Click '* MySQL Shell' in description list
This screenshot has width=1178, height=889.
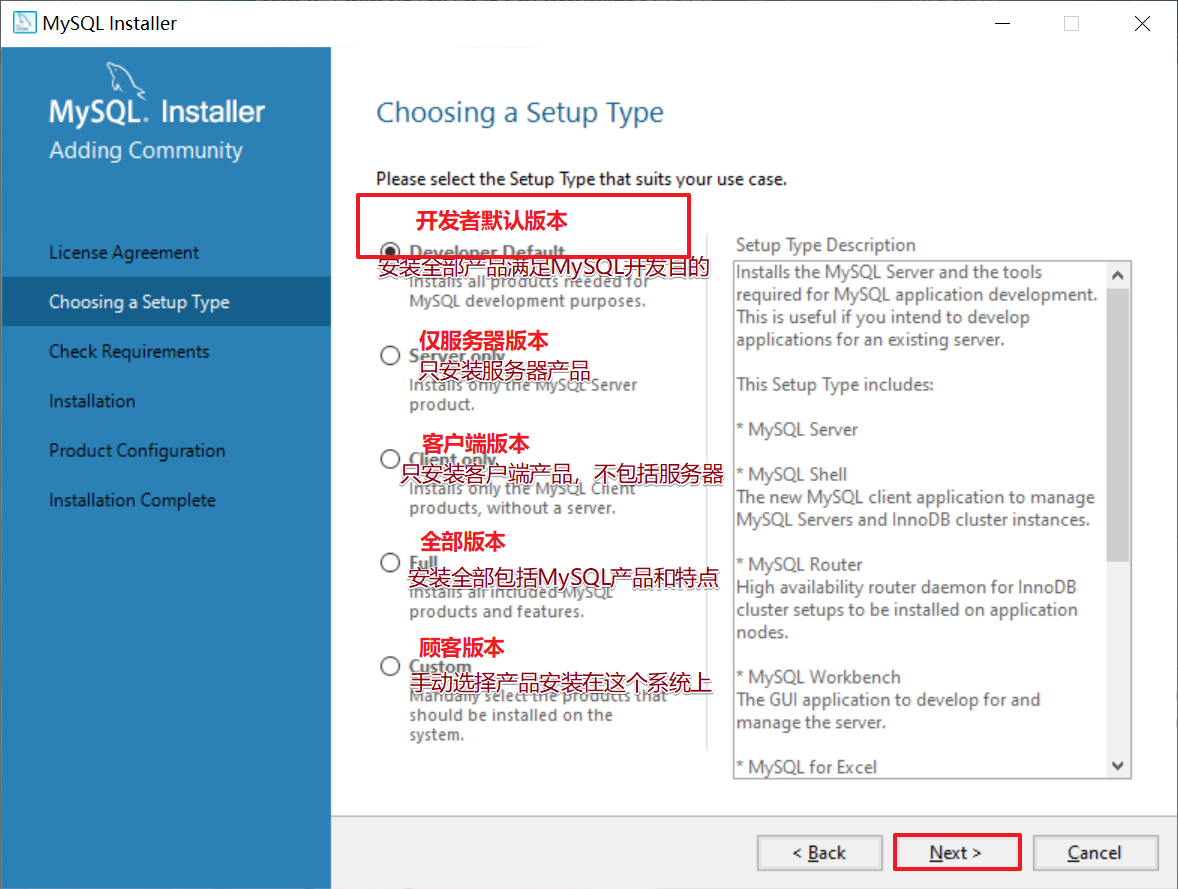[792, 475]
